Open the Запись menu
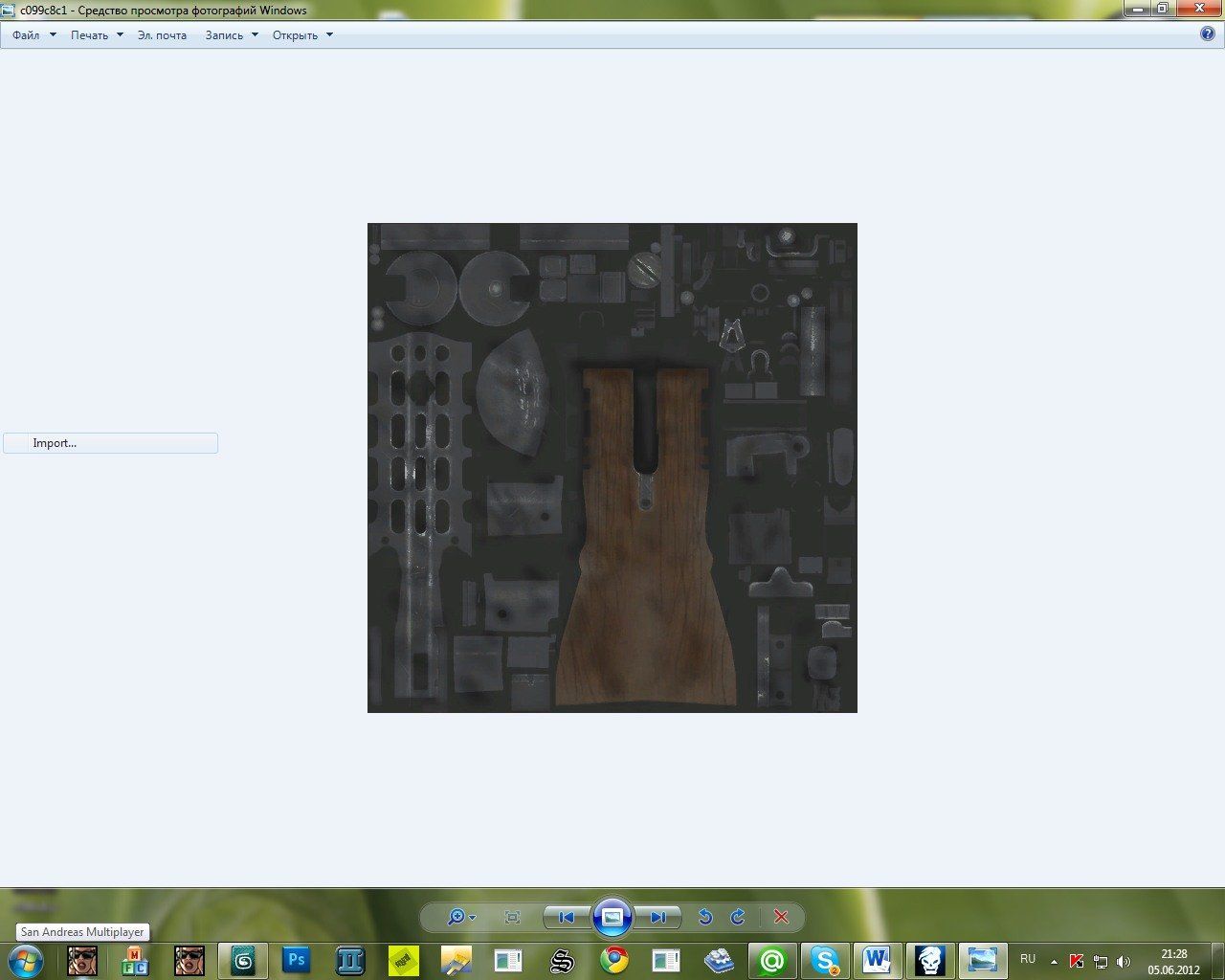Viewport: 1225px width, 980px height. 224,35
